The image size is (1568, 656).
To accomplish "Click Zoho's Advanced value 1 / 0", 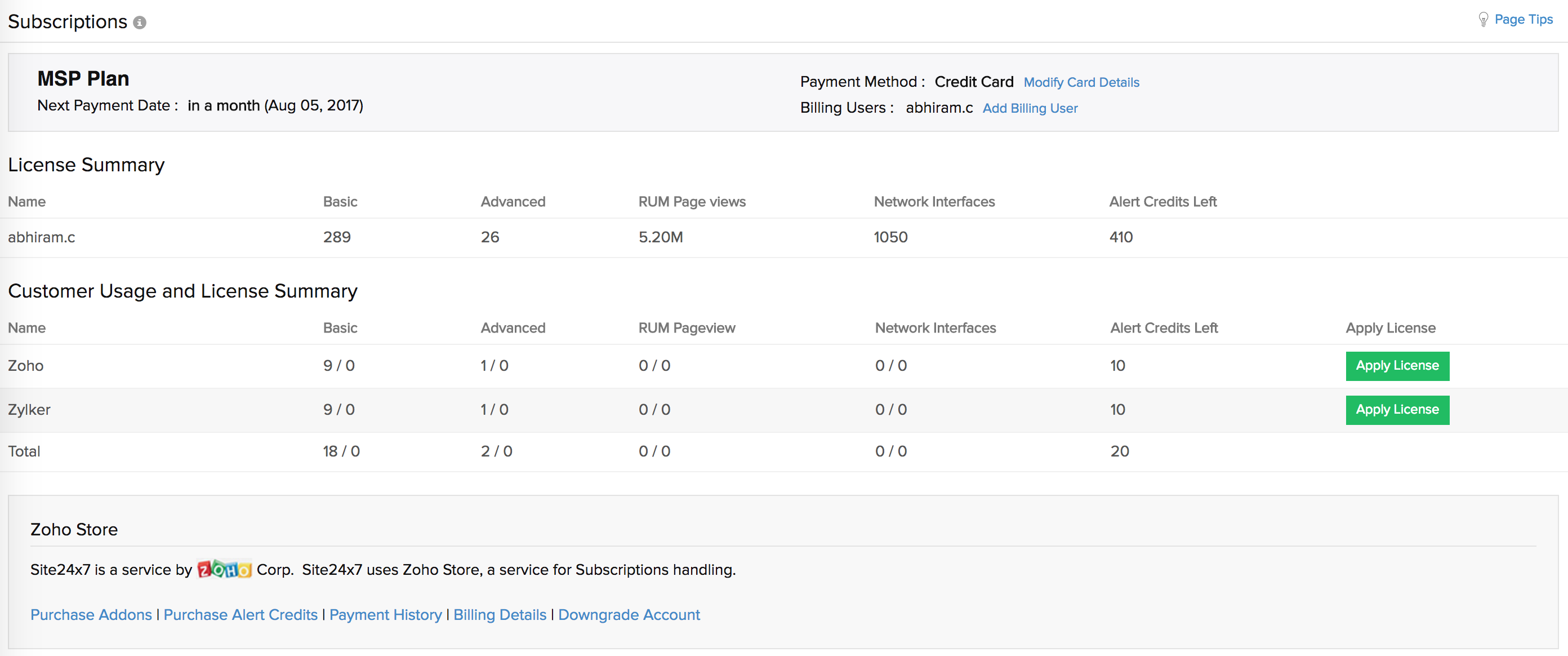I will pyautogui.click(x=495, y=365).
